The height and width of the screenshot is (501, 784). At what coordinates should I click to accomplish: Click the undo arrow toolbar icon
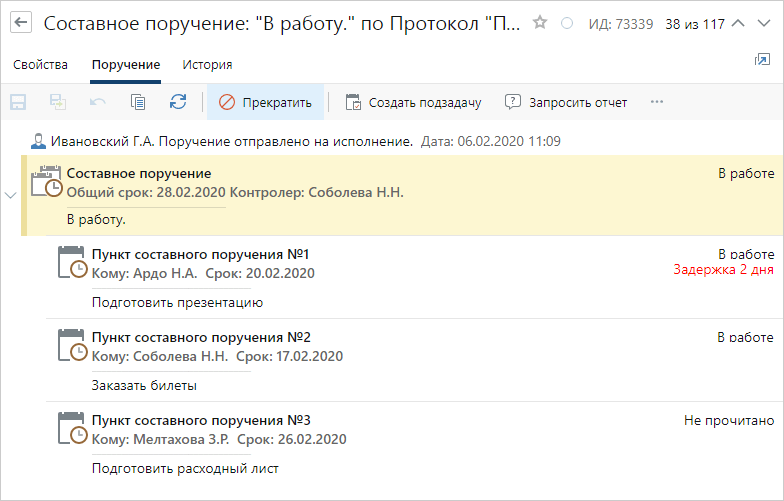98,102
